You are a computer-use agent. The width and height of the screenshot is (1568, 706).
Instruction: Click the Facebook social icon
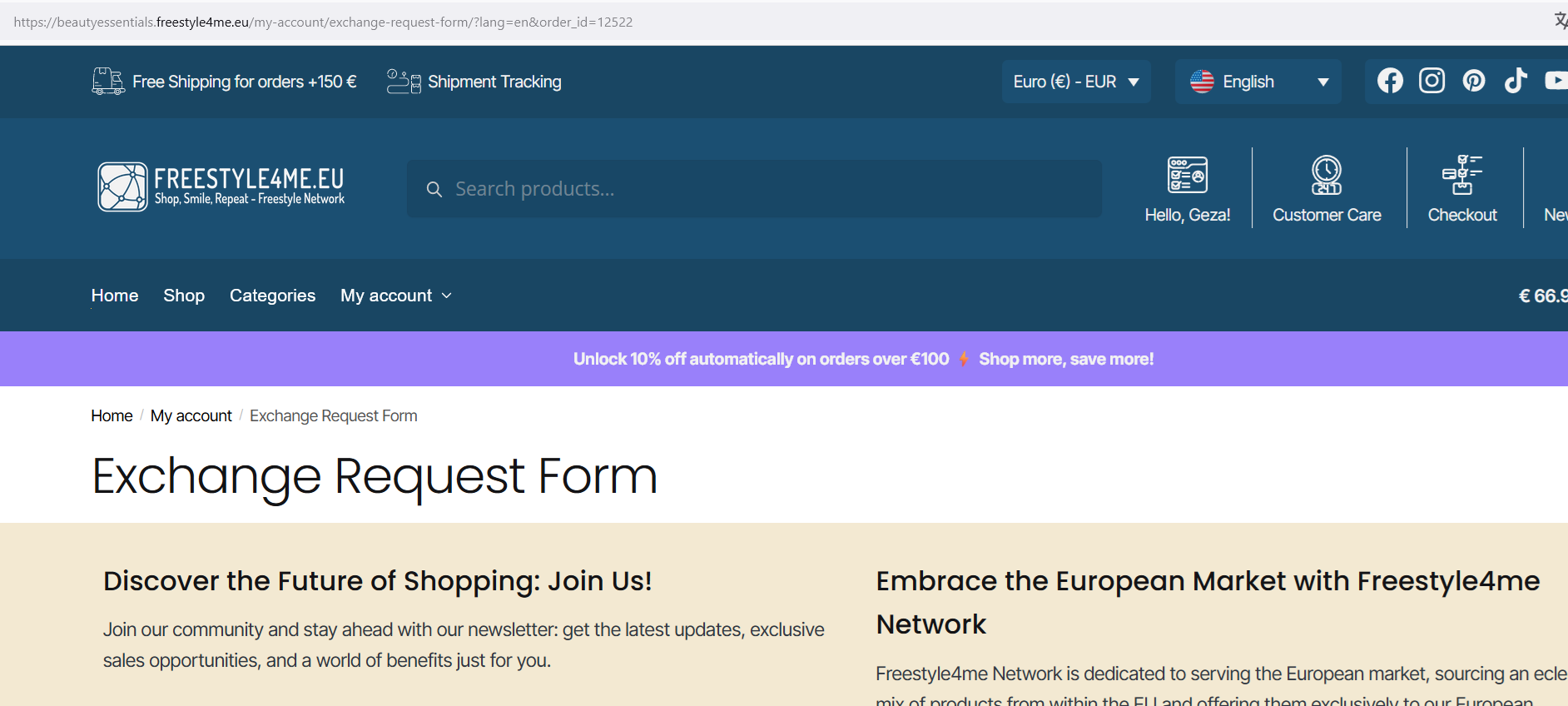coord(1390,81)
